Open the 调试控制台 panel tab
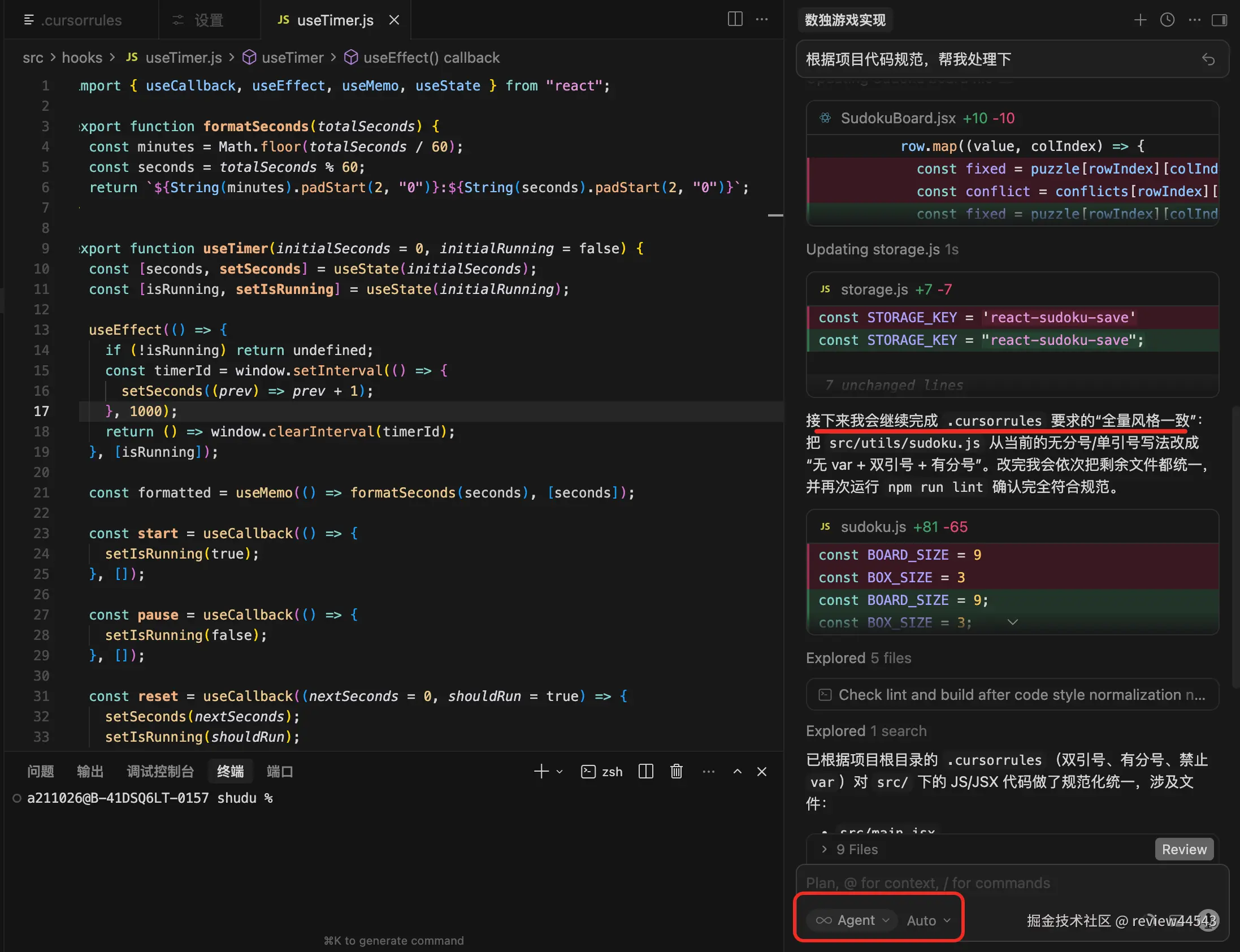The image size is (1240, 952). pyautogui.click(x=161, y=771)
